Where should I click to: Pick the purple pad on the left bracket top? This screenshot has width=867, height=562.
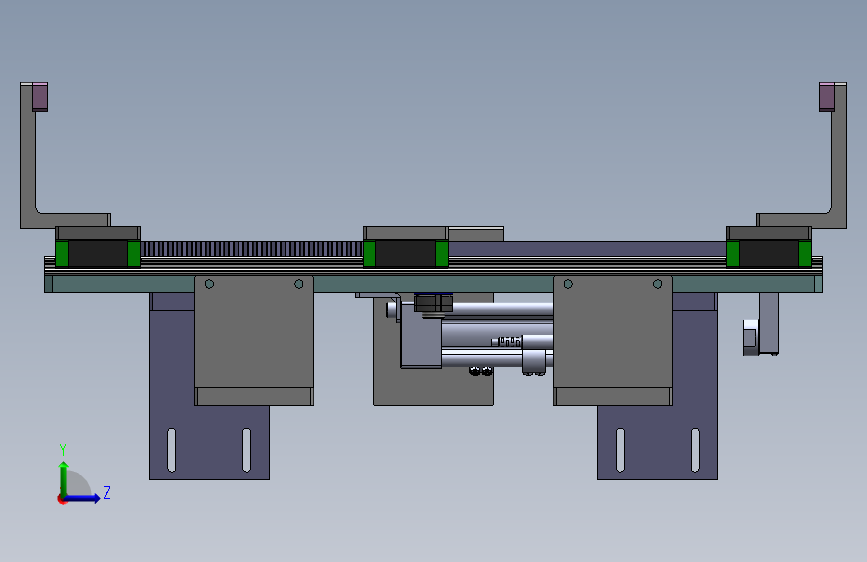point(40,97)
